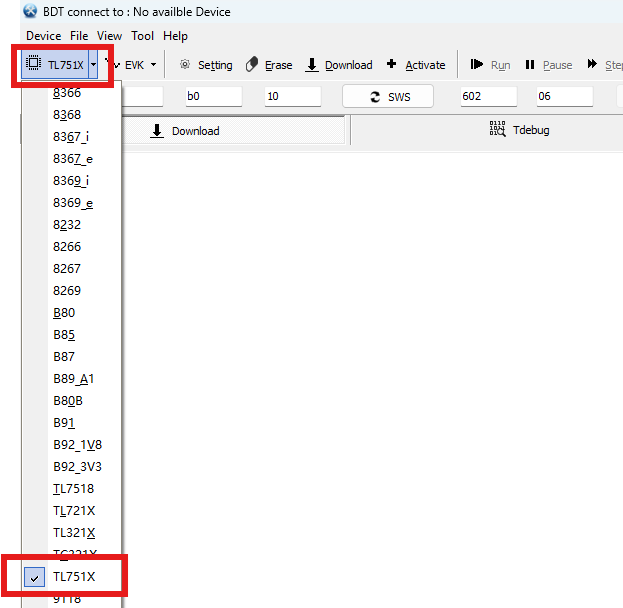Viewport: 623px width, 608px height.
Task: Open the Device menu
Action: (44, 36)
